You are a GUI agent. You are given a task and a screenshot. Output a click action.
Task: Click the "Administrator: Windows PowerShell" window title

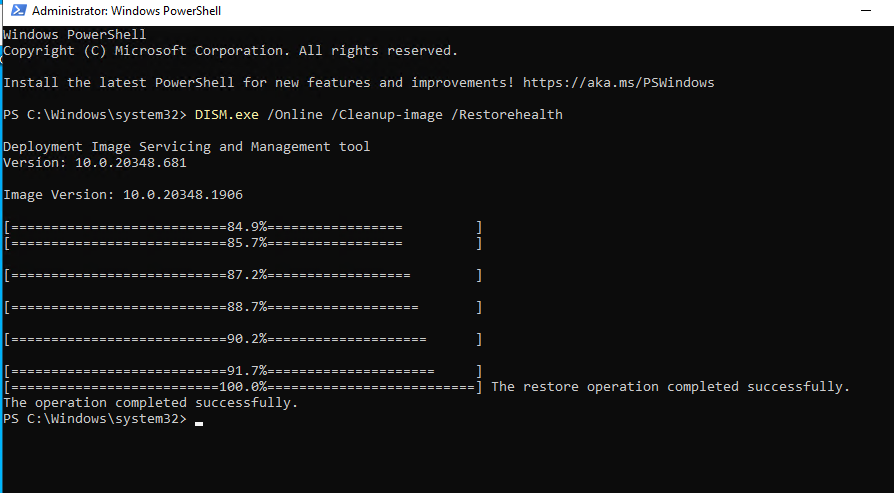coord(127,12)
